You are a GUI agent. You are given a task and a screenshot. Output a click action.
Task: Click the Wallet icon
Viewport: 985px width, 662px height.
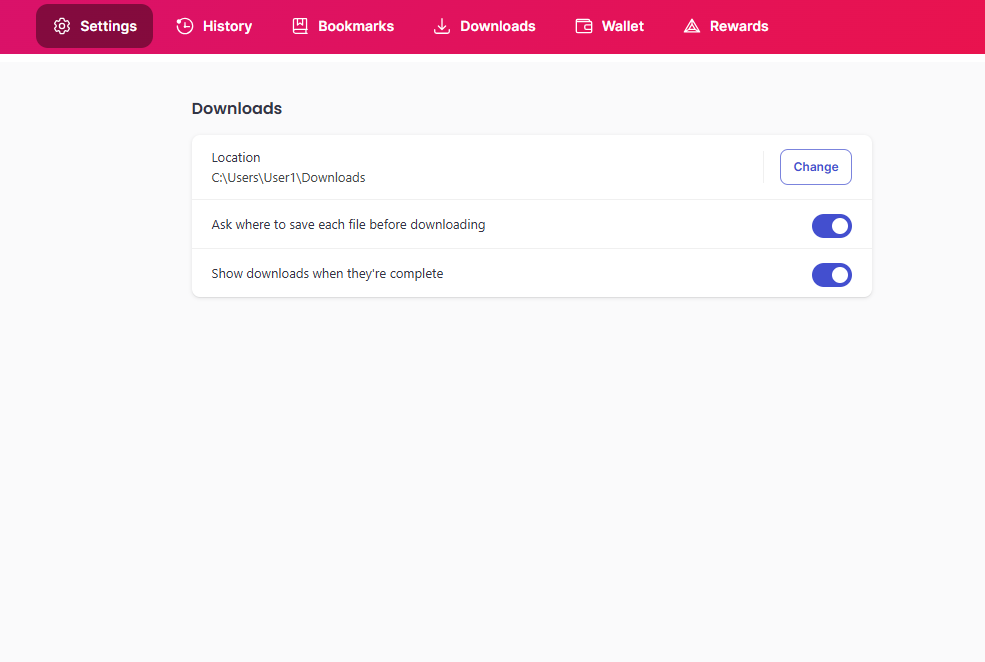coord(584,26)
